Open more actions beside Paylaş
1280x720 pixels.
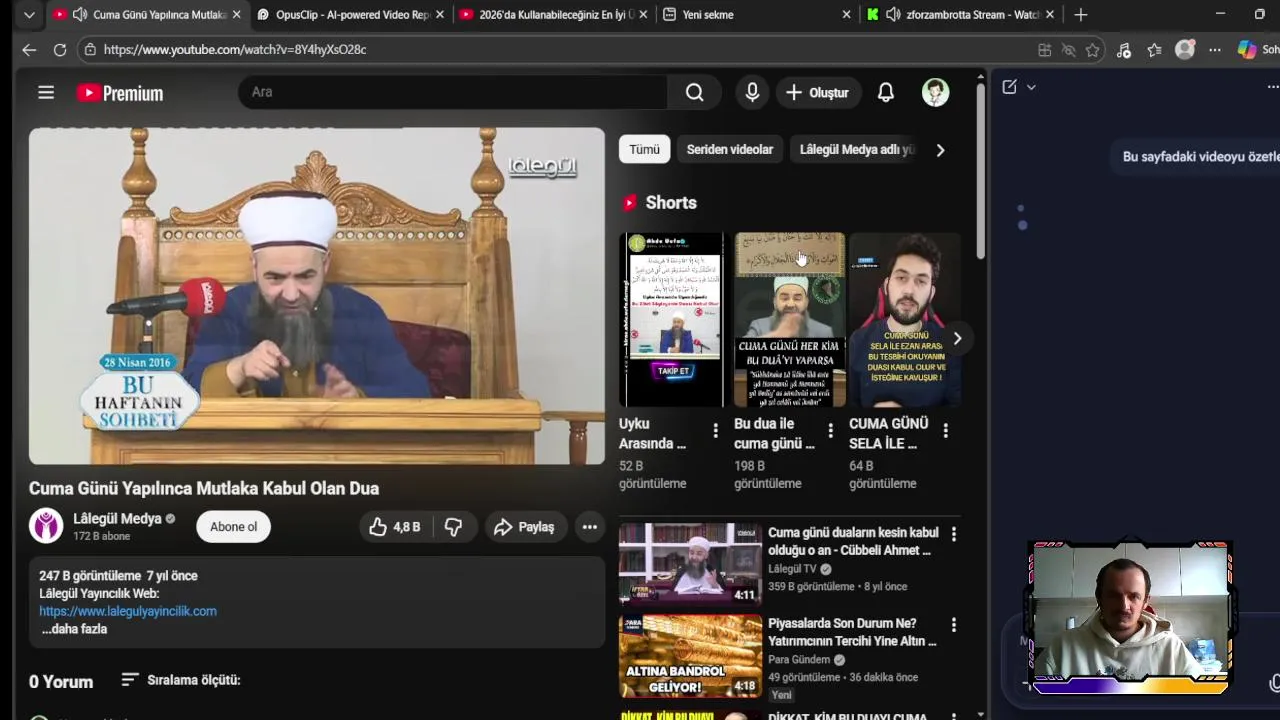coord(590,527)
